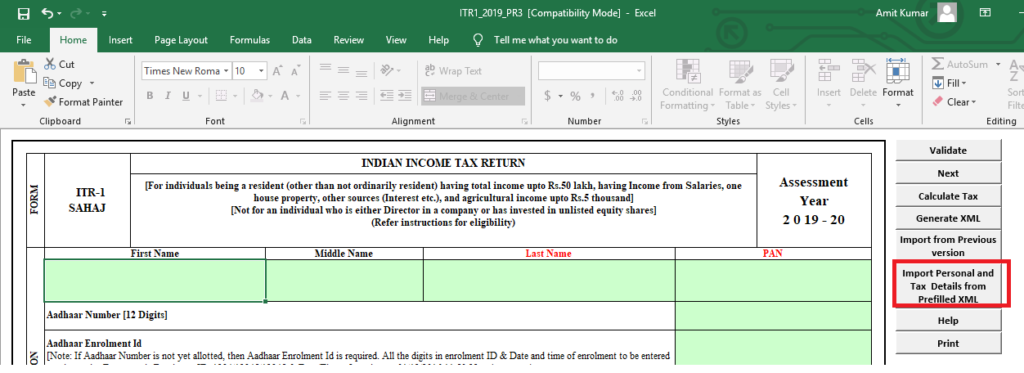This screenshot has width=1024, height=373.
Task: Switch to the View tab
Action: point(396,40)
